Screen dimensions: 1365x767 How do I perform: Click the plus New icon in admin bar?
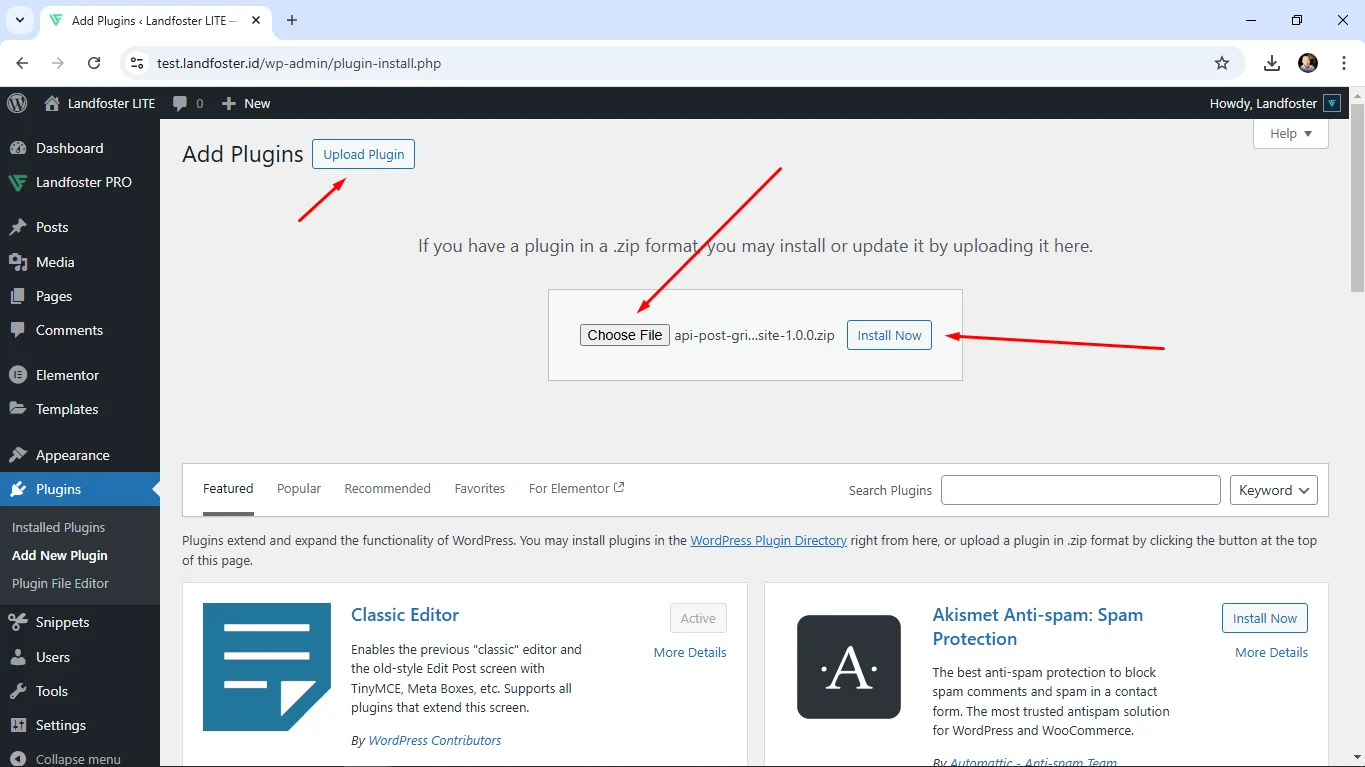coord(229,103)
